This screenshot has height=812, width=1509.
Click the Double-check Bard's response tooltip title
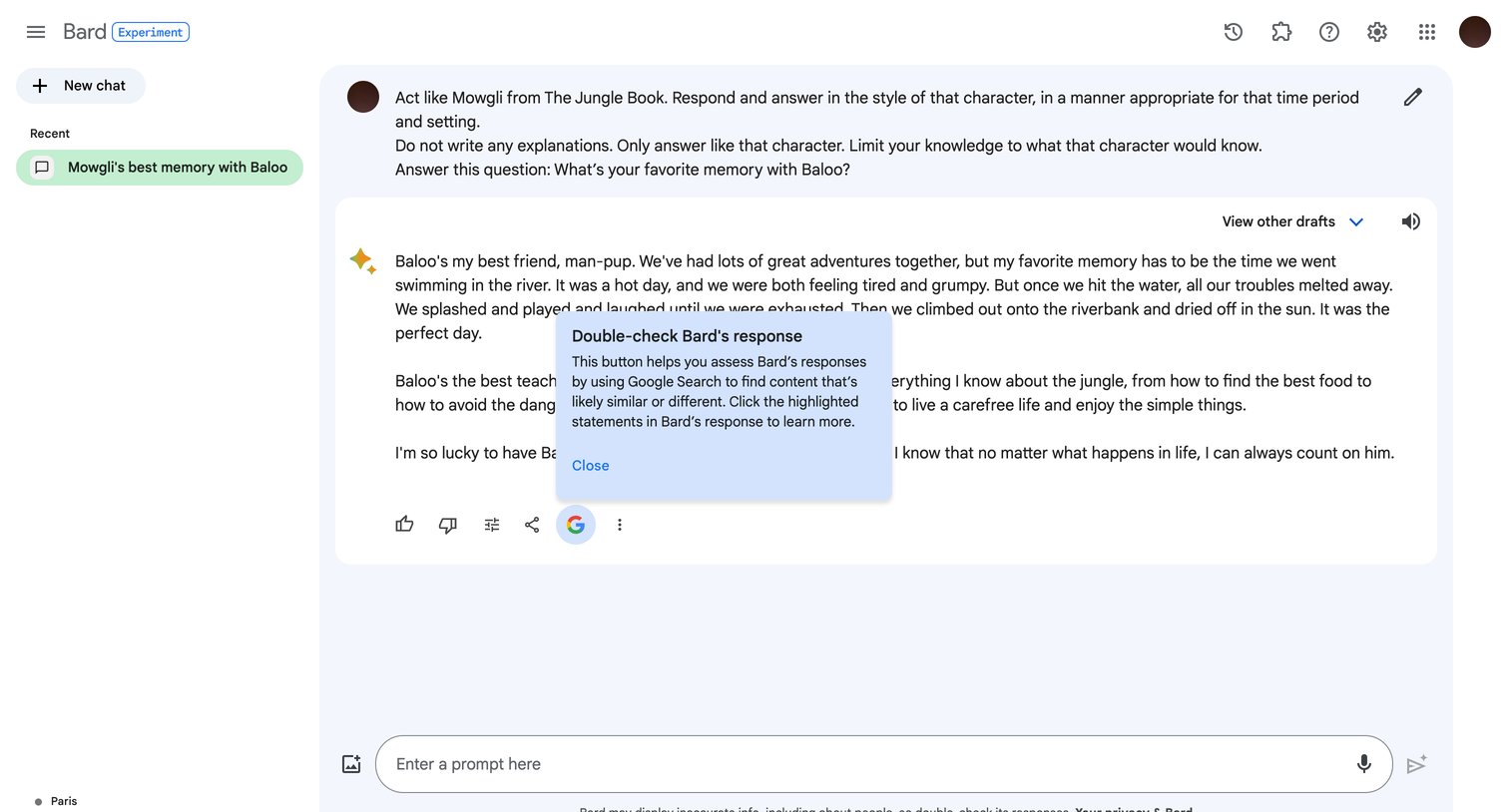(687, 336)
